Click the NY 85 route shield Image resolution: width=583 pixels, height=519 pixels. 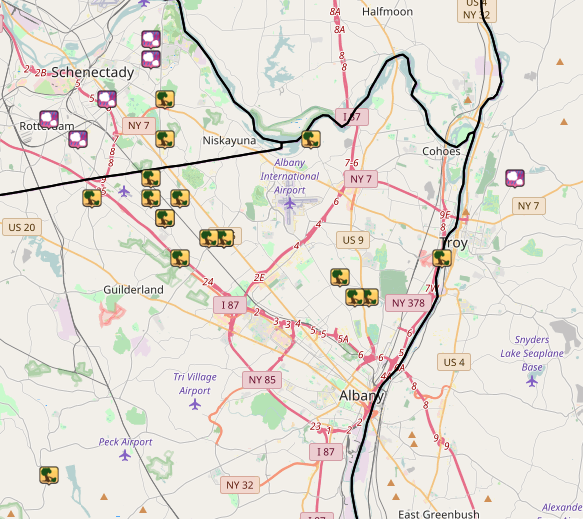click(262, 380)
